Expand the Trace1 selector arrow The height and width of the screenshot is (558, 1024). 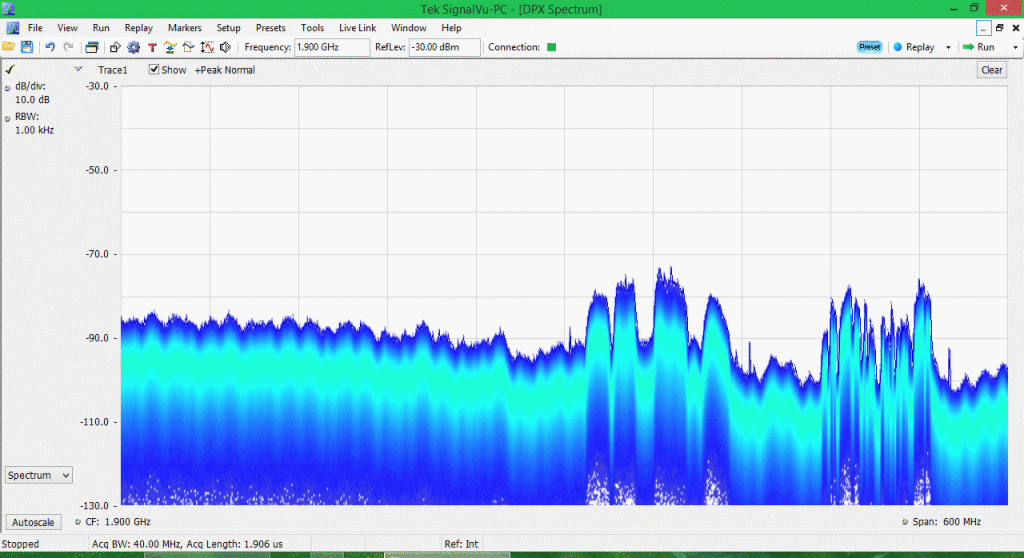(78, 69)
